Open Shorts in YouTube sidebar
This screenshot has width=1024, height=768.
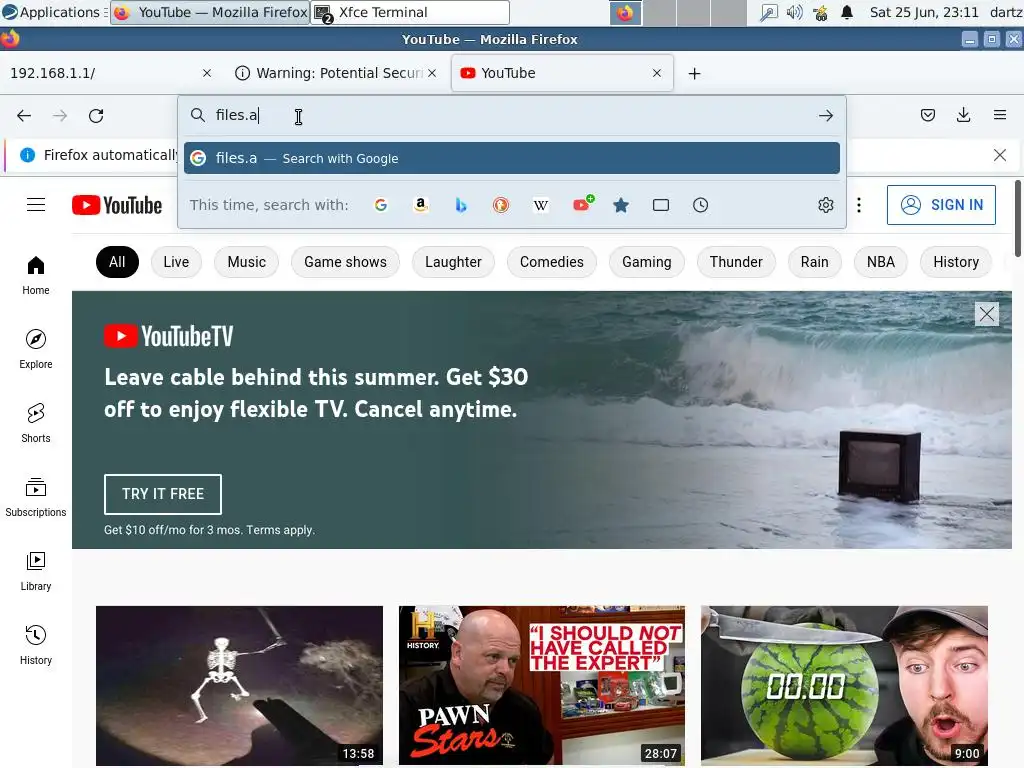36,423
